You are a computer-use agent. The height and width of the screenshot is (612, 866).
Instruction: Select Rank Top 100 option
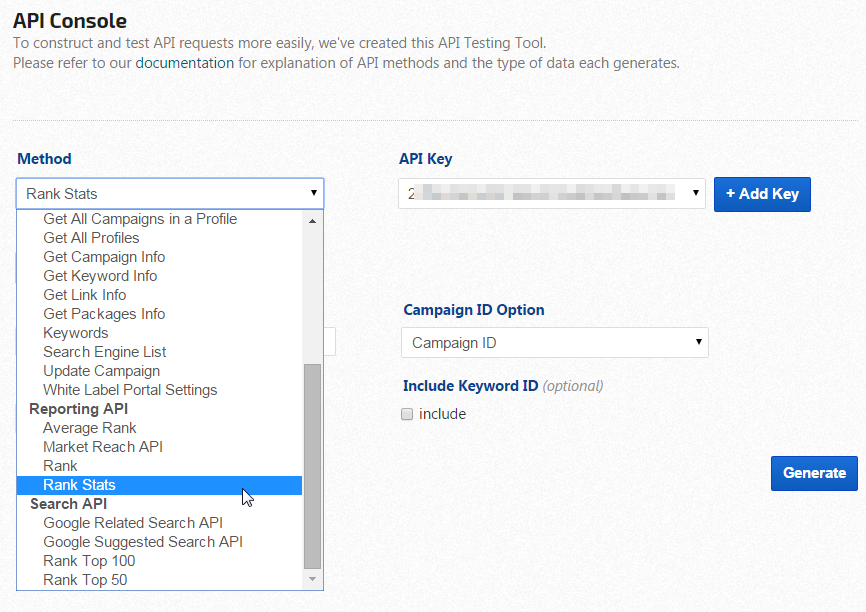pos(89,561)
